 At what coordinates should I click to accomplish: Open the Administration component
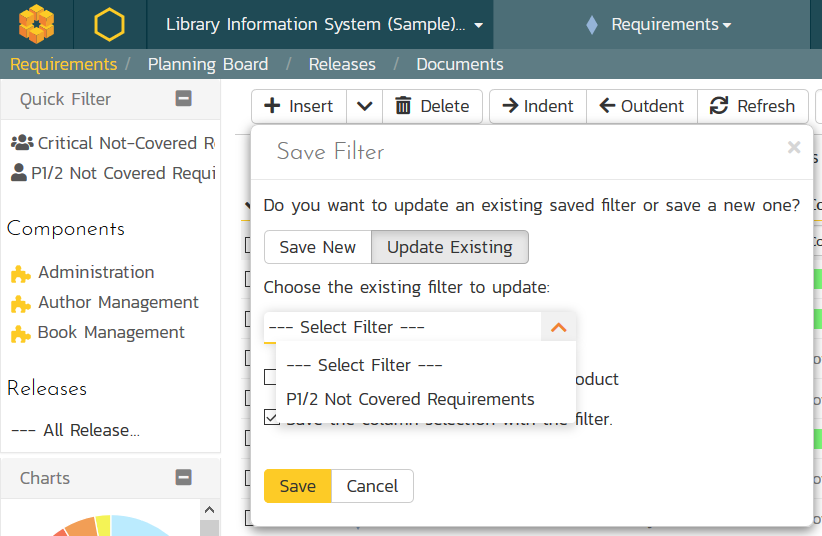[96, 272]
